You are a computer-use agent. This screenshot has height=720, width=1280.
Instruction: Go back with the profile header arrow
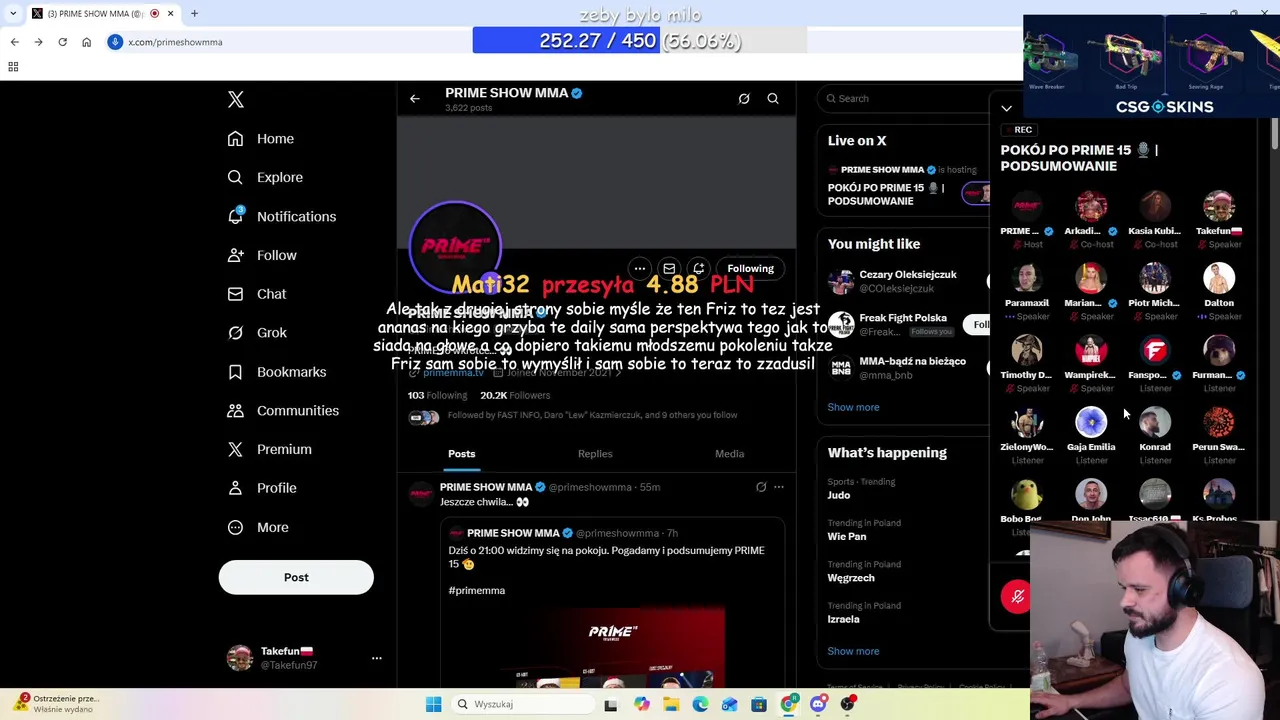[415, 99]
